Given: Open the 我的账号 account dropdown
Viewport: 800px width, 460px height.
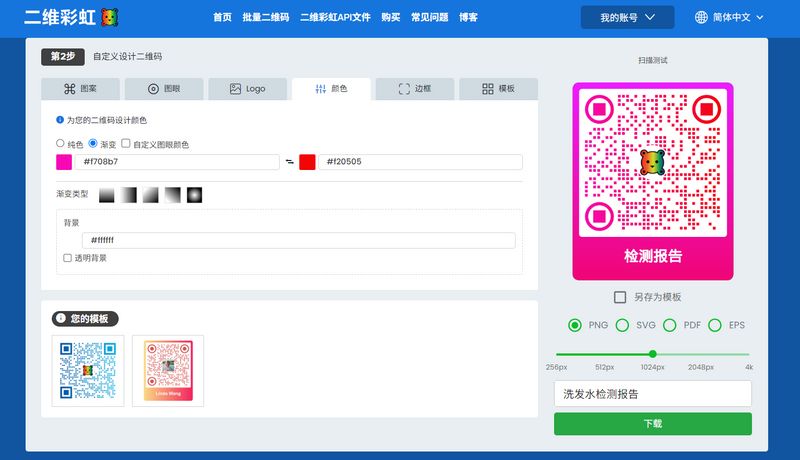Looking at the screenshot, I should tap(627, 17).
